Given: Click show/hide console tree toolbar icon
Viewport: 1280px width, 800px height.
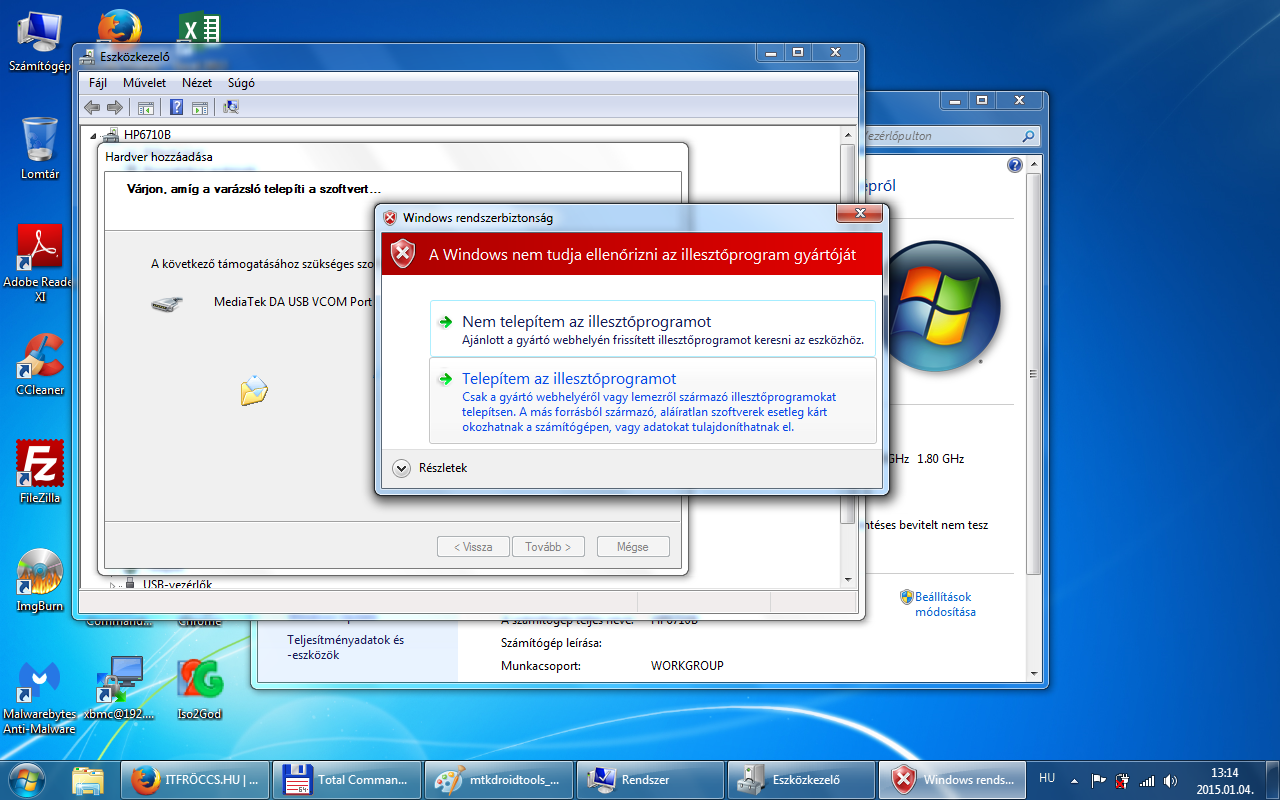Looking at the screenshot, I should [146, 108].
